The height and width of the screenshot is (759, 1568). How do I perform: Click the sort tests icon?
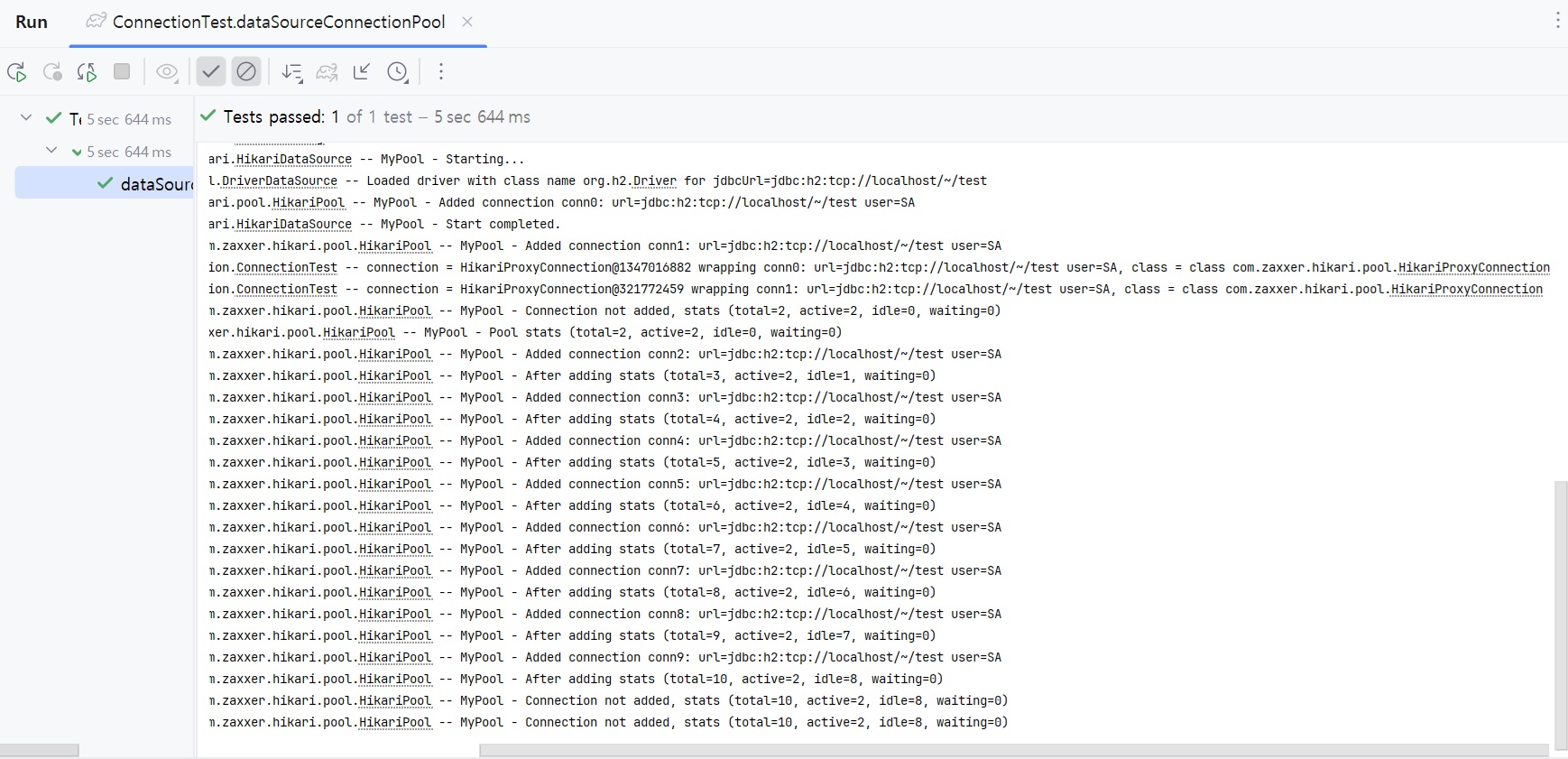[291, 72]
